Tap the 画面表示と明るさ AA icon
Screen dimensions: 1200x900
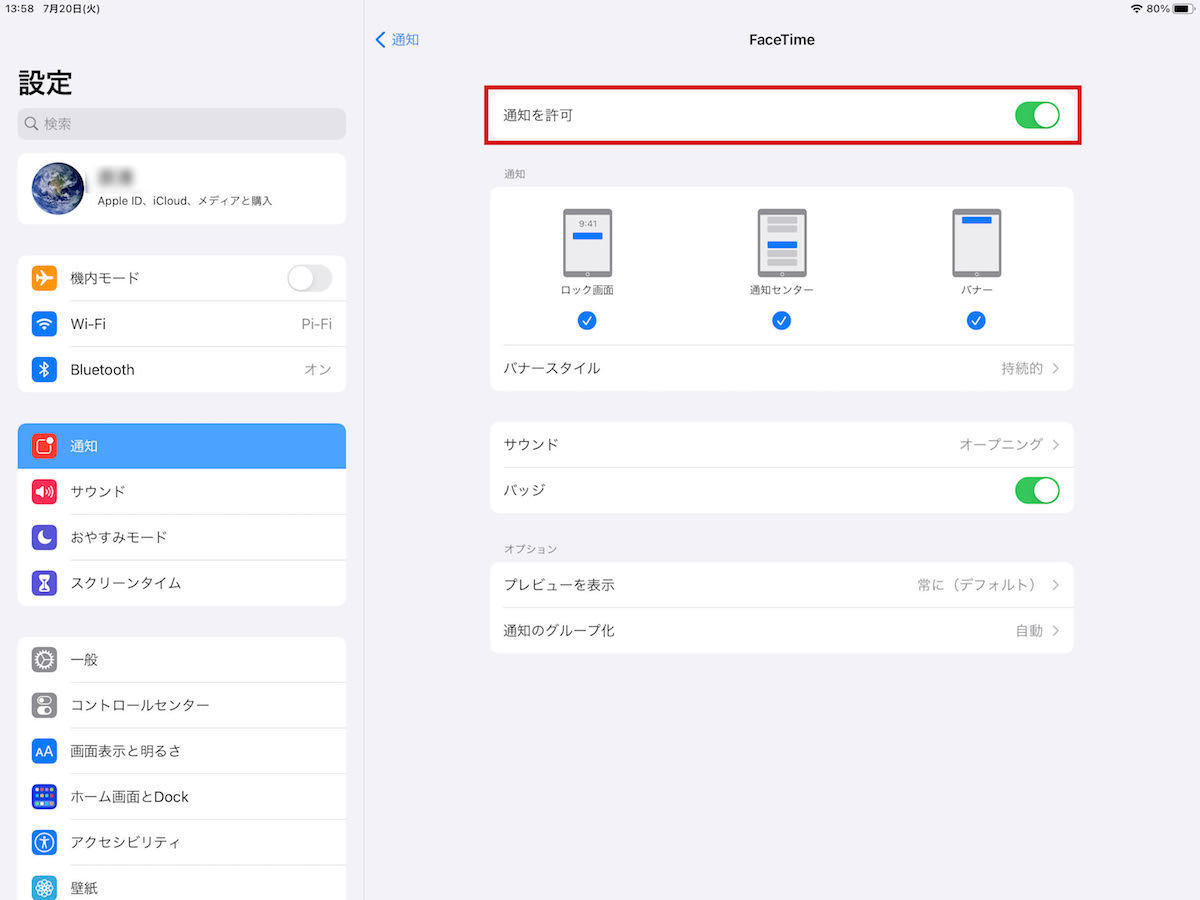(x=44, y=751)
